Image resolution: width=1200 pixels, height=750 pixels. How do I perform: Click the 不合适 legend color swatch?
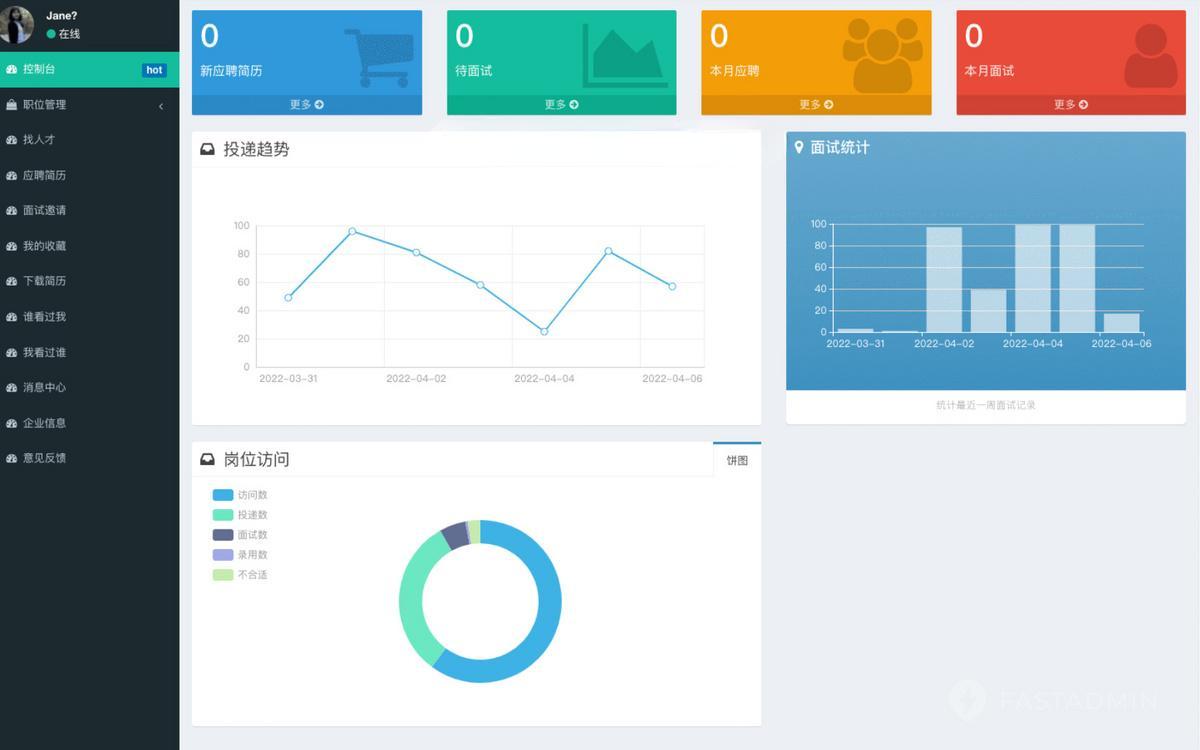click(222, 575)
